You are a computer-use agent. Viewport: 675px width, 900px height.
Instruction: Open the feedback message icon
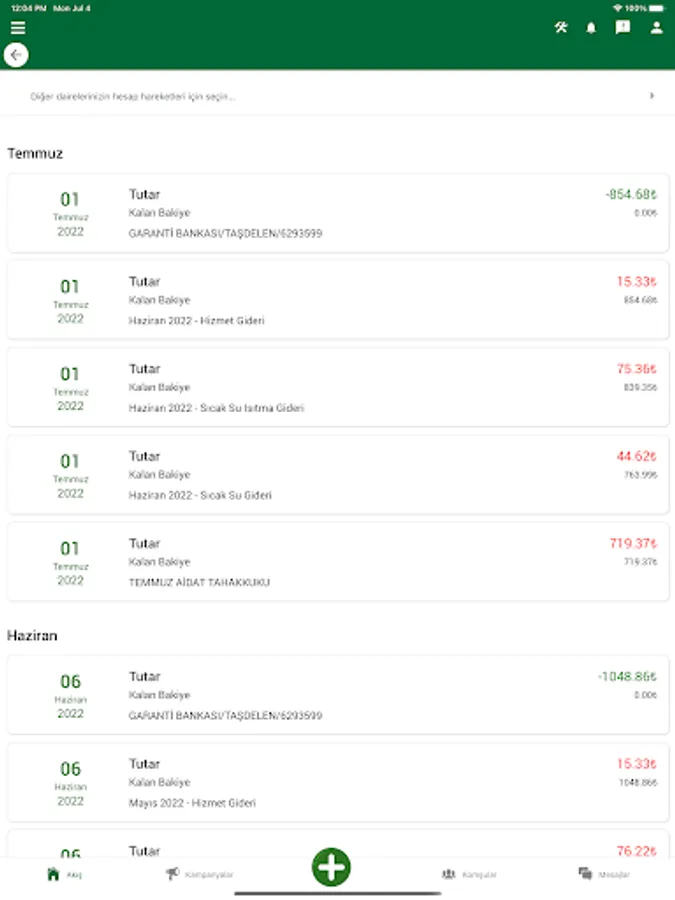point(623,28)
